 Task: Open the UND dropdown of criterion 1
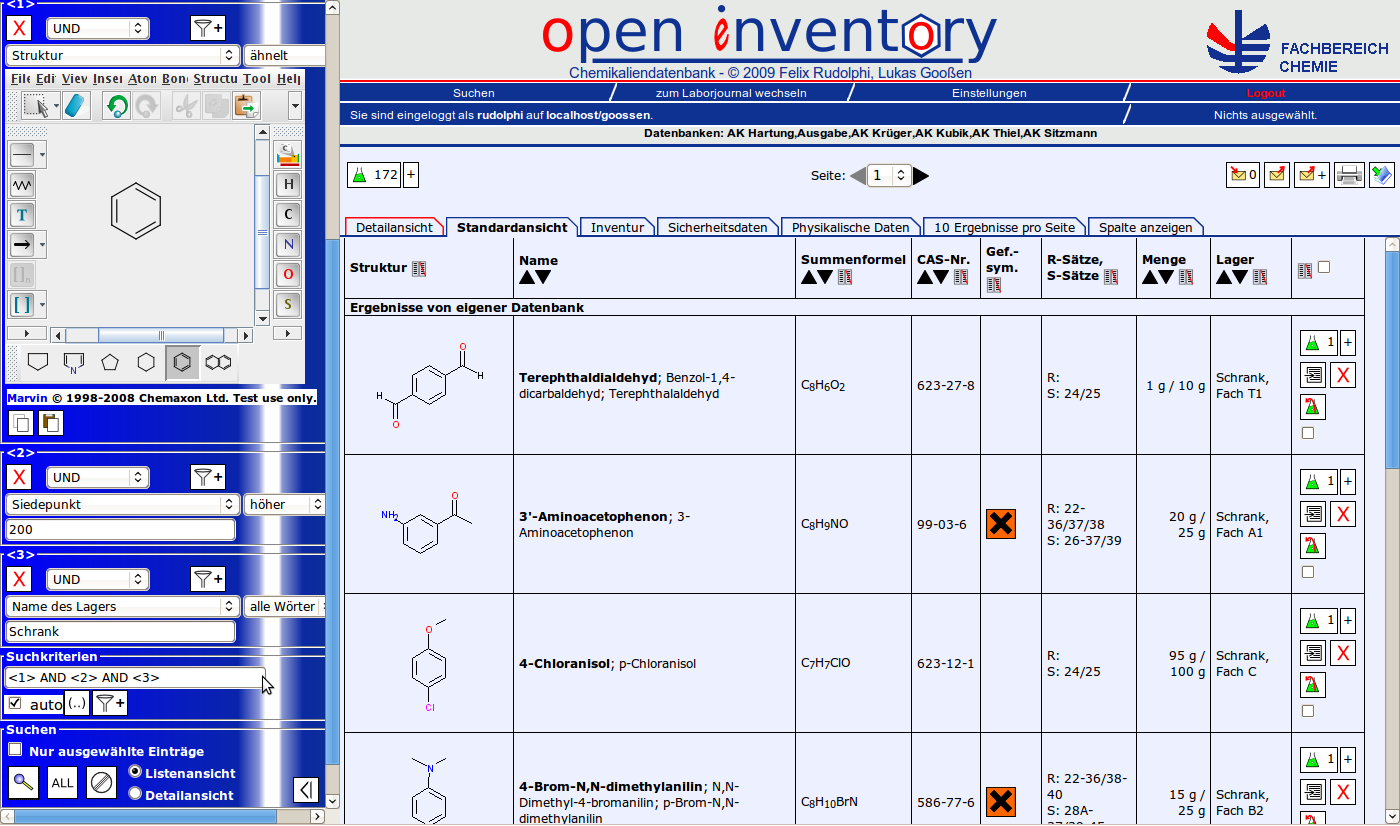(98, 28)
